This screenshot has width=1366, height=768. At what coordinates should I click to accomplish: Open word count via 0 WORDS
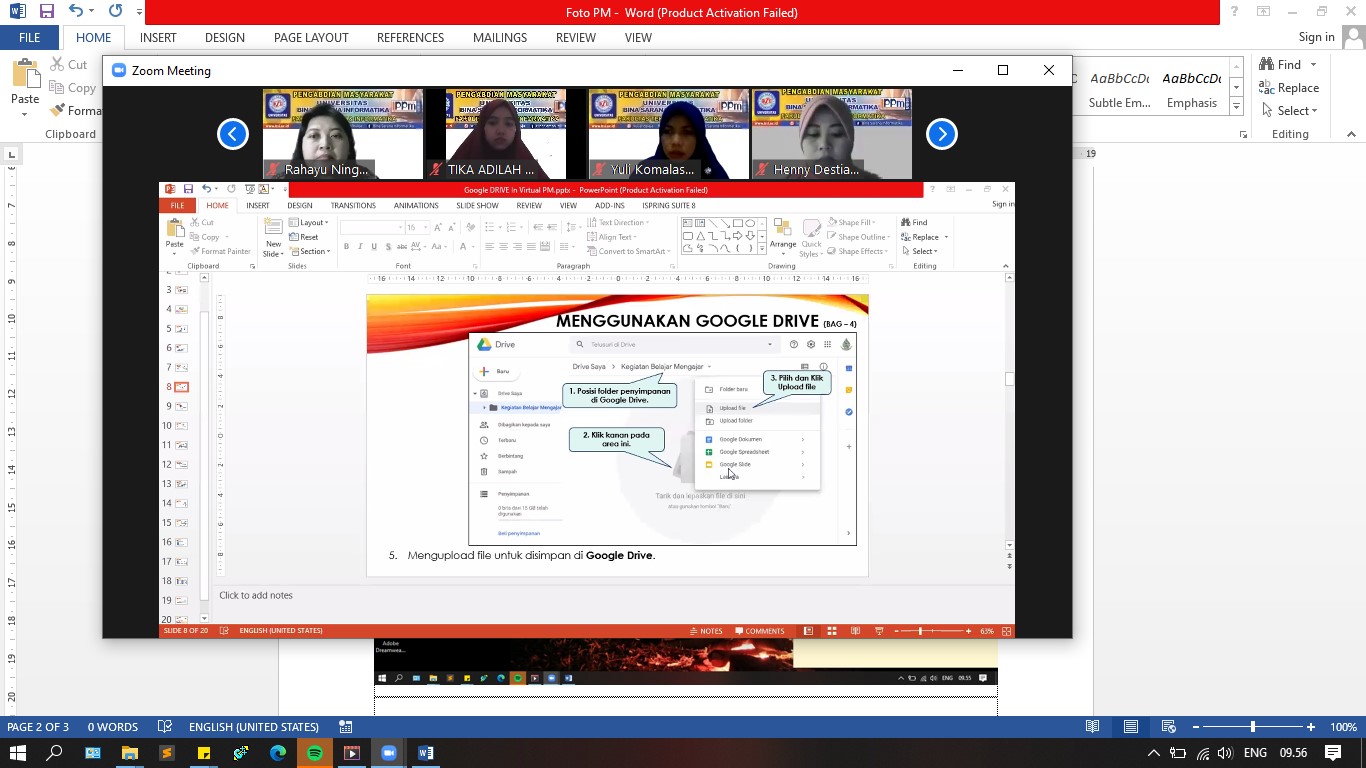(112, 727)
